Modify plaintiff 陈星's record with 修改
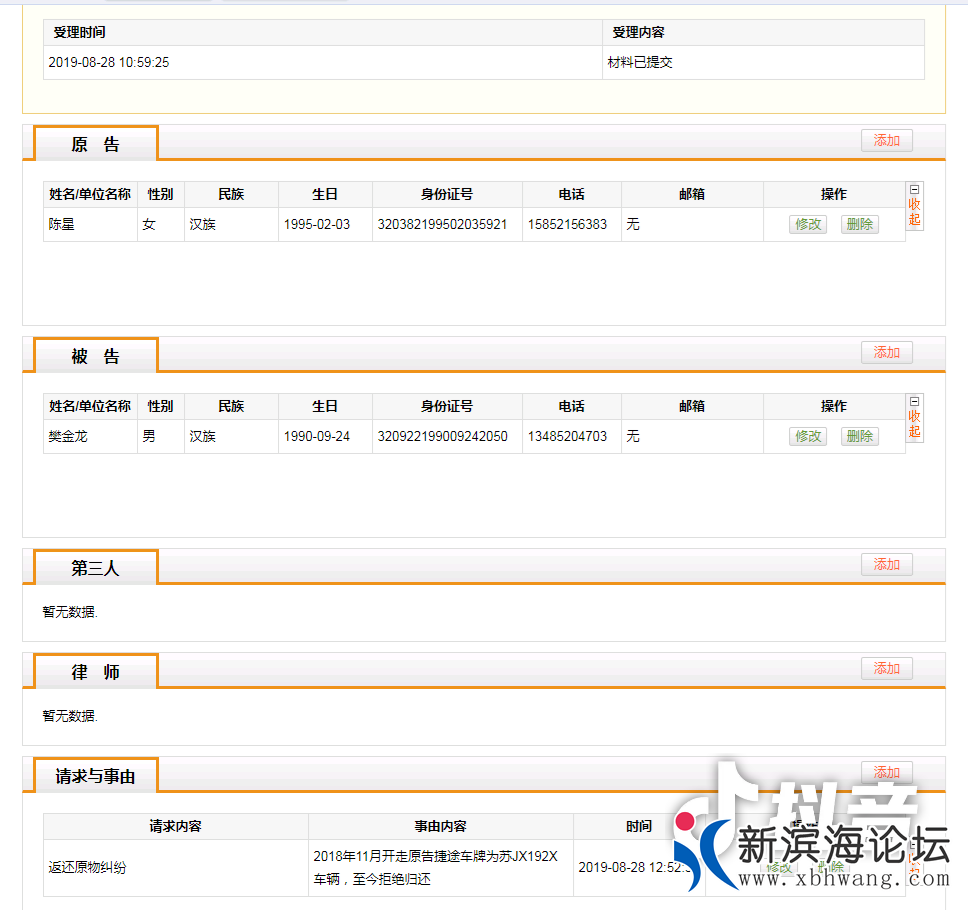968x910 pixels. point(808,224)
